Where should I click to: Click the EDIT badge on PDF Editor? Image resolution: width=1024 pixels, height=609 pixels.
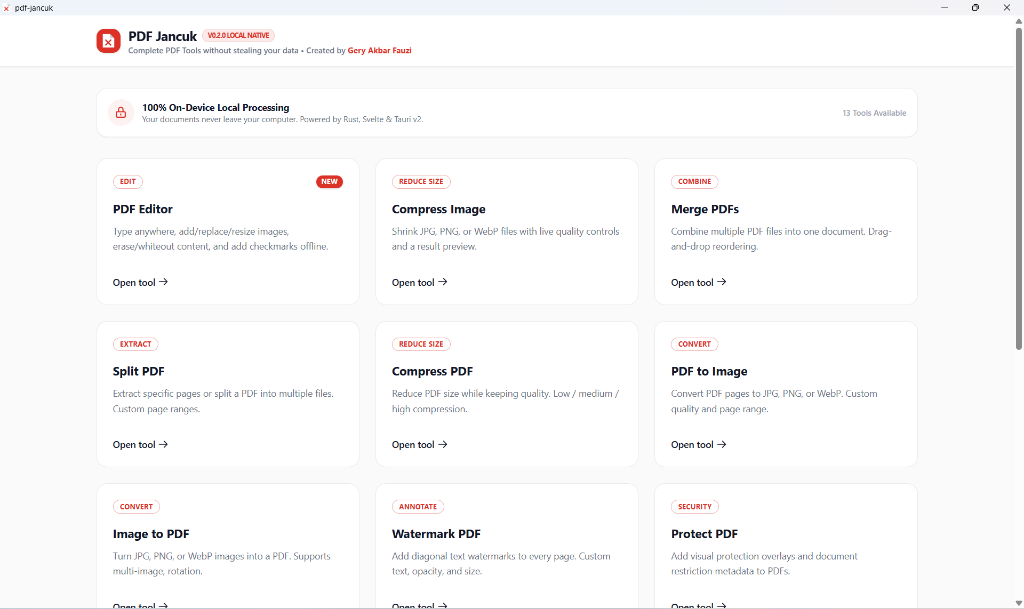click(128, 181)
